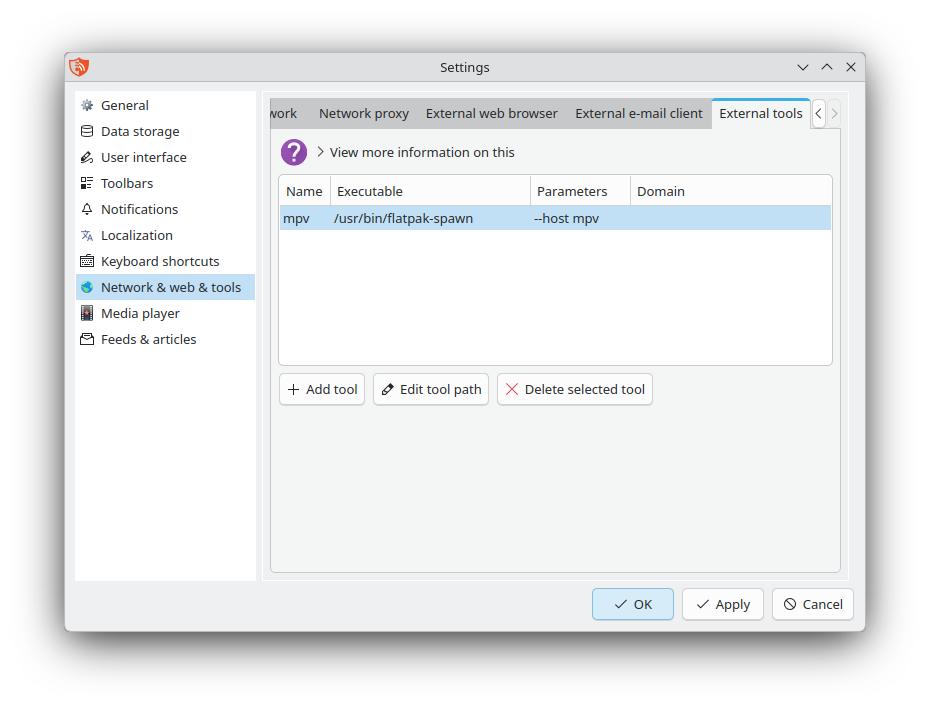
Task: Click the Feeds & articles mail icon
Action: (x=87, y=339)
